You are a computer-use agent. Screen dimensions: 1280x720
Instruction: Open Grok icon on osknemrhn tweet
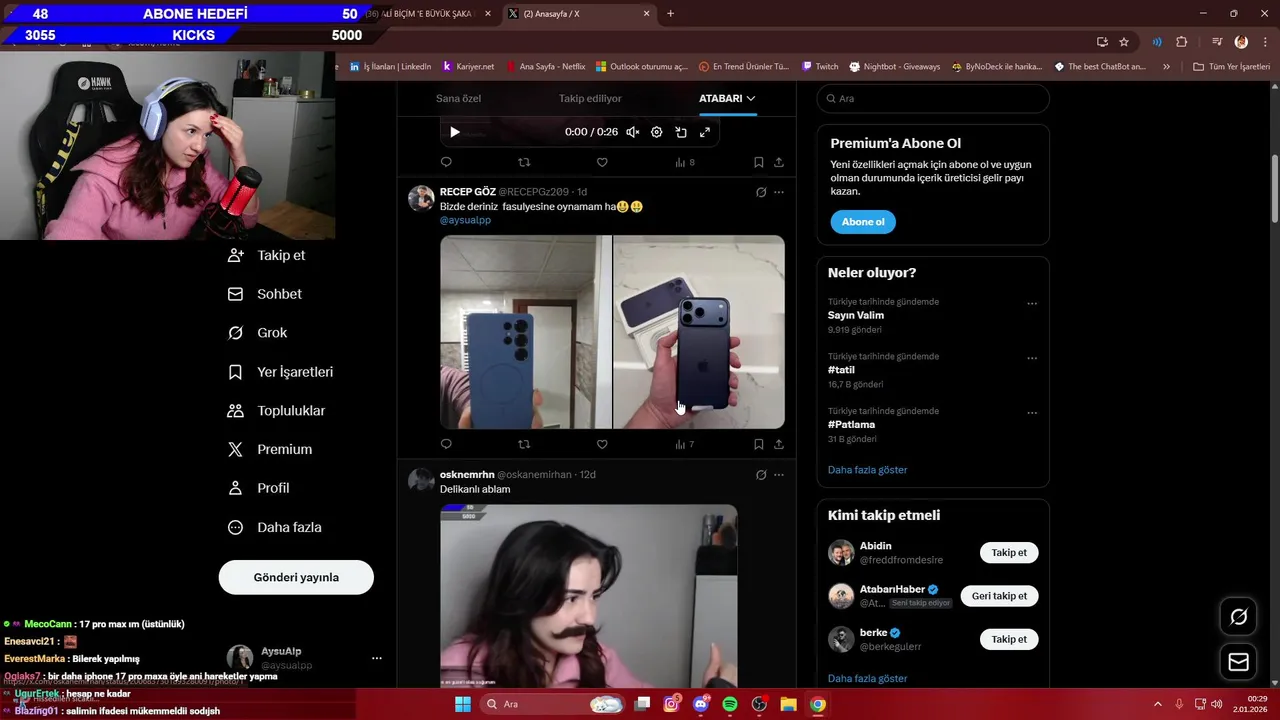point(761,475)
